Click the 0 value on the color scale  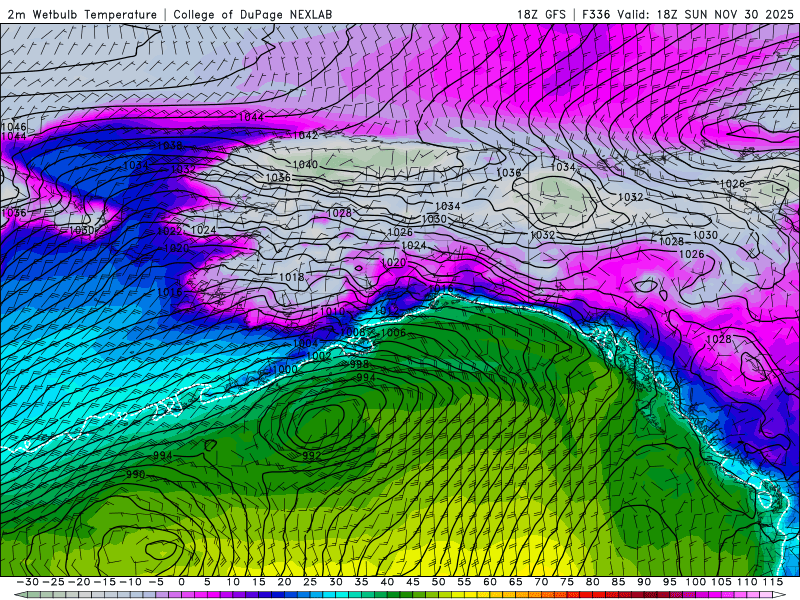coord(182,582)
